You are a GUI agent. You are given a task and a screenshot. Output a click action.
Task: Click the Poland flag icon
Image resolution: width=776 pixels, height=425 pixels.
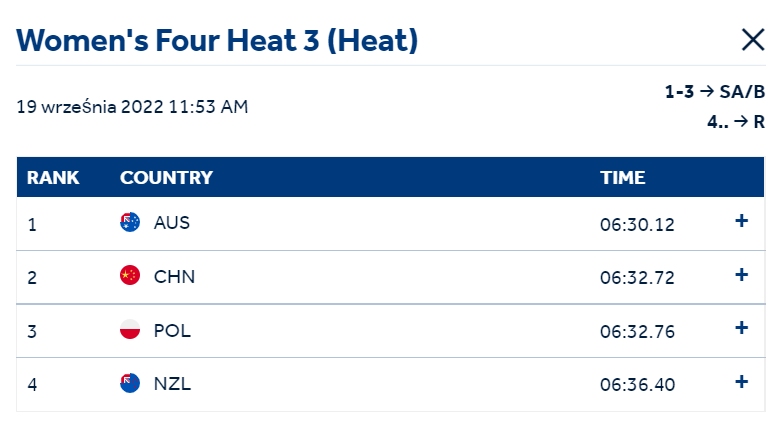click(x=130, y=330)
